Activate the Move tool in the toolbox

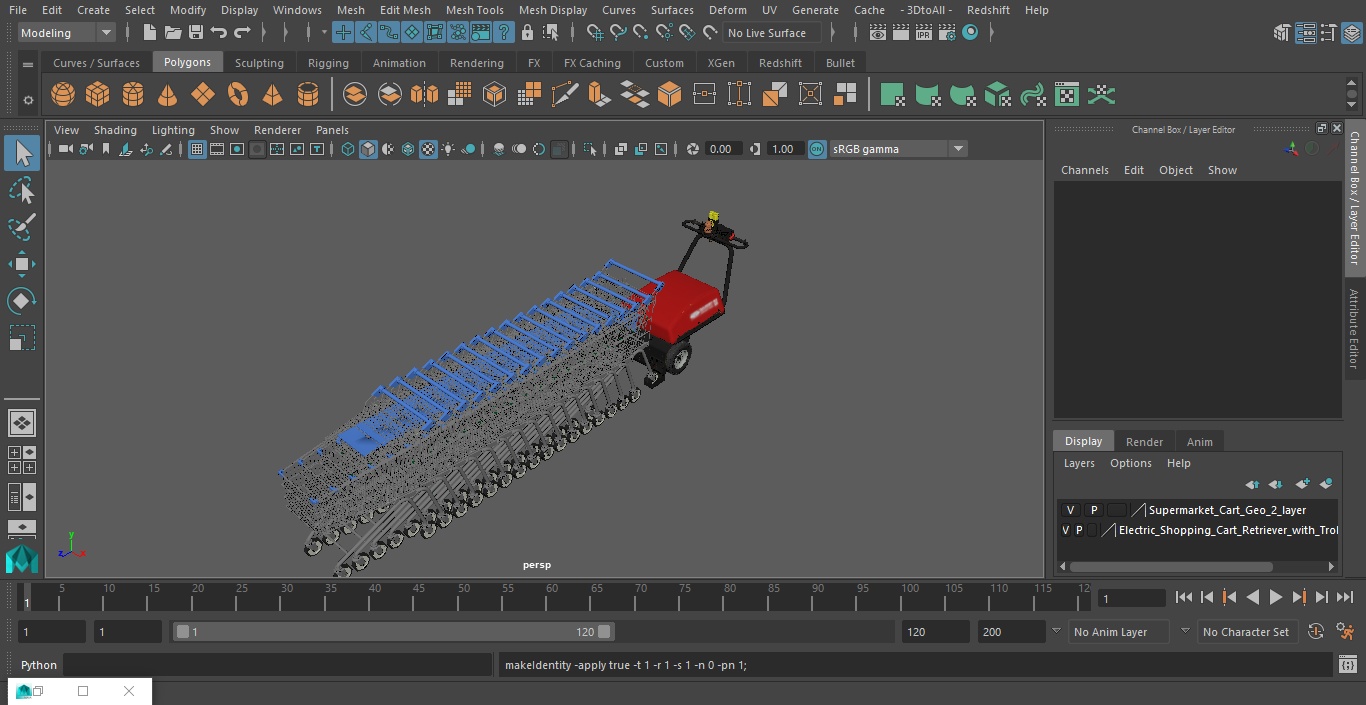[22, 264]
